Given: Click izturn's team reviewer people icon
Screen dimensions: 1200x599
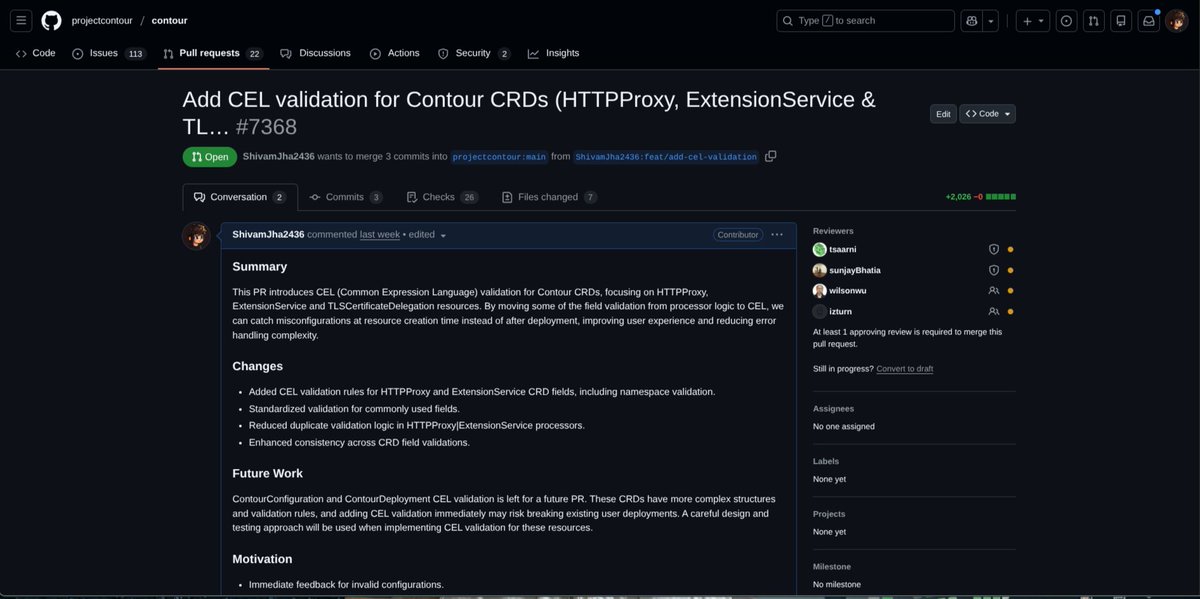Looking at the screenshot, I should (x=993, y=311).
